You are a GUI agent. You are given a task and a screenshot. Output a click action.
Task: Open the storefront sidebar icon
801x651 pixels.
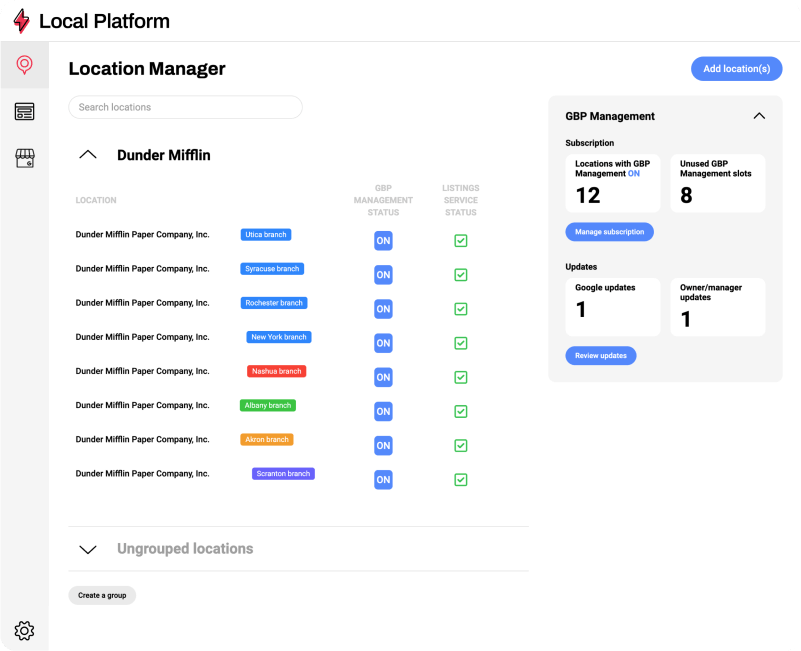[25, 158]
